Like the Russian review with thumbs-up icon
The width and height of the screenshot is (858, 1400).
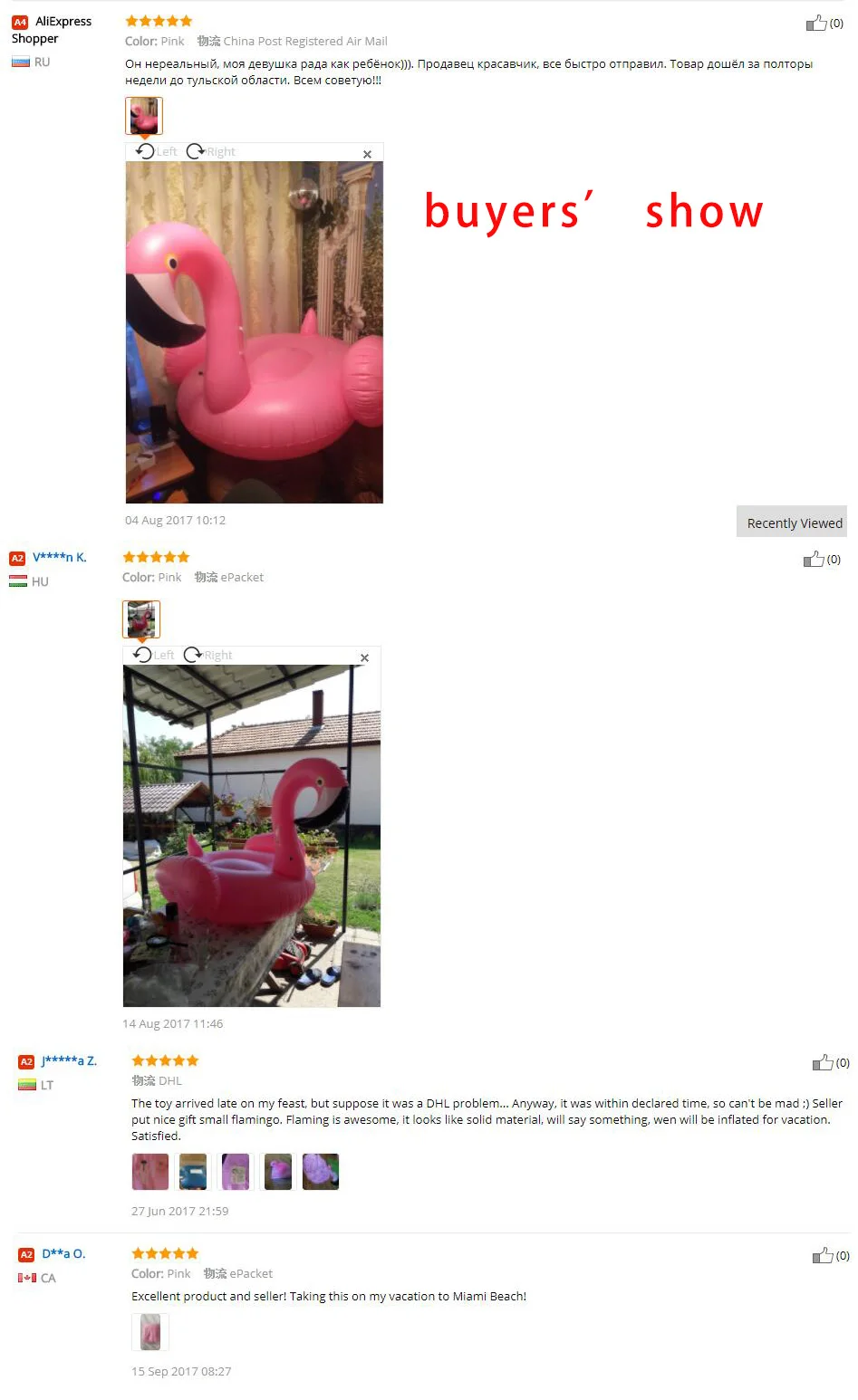point(816,24)
